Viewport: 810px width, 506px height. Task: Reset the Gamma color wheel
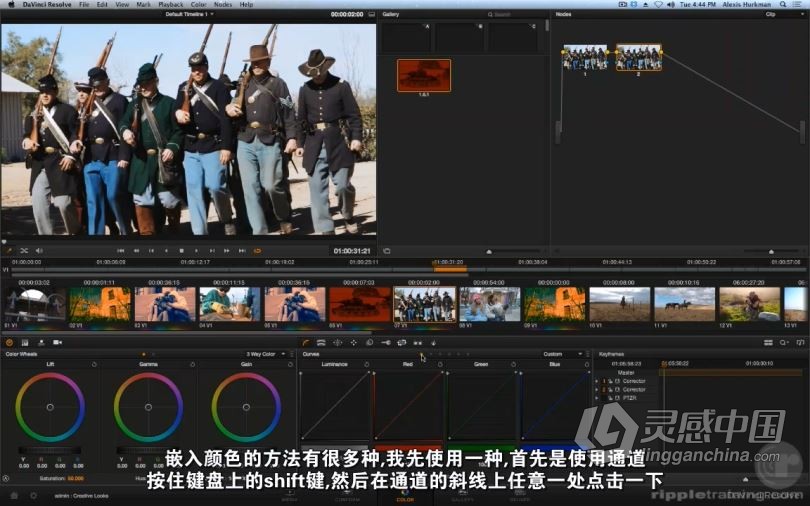pyautogui.click(x=192, y=365)
